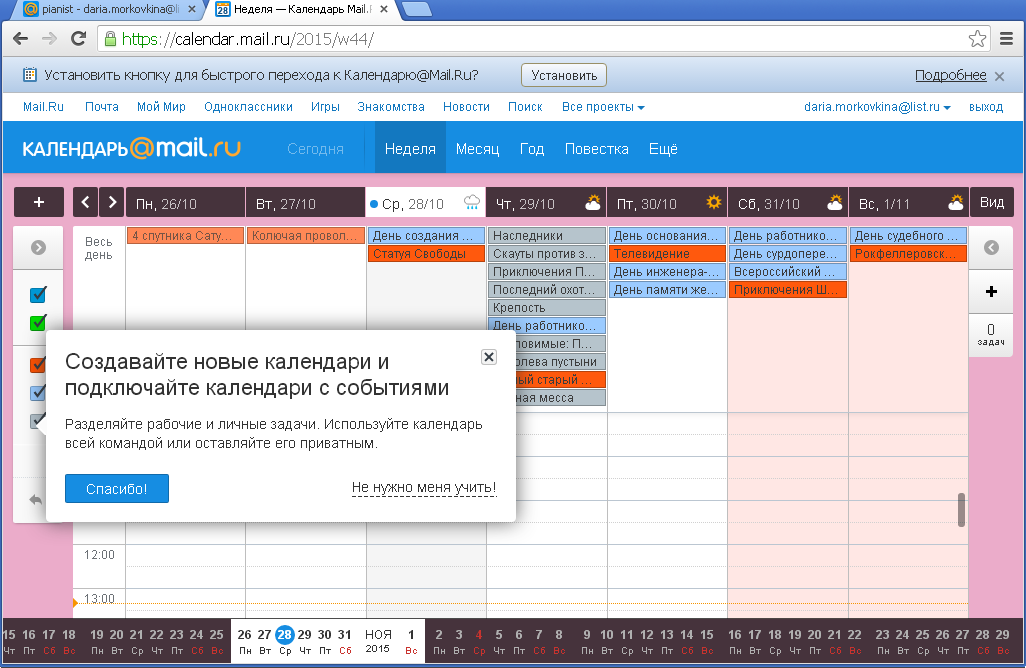This screenshot has height=668, width=1026.
Task: Open the 0 задач tasks counter
Action: pos(991,334)
